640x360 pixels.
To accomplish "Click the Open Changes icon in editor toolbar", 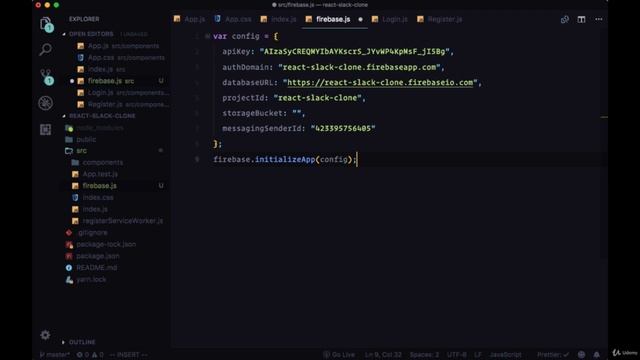I will coord(564,19).
